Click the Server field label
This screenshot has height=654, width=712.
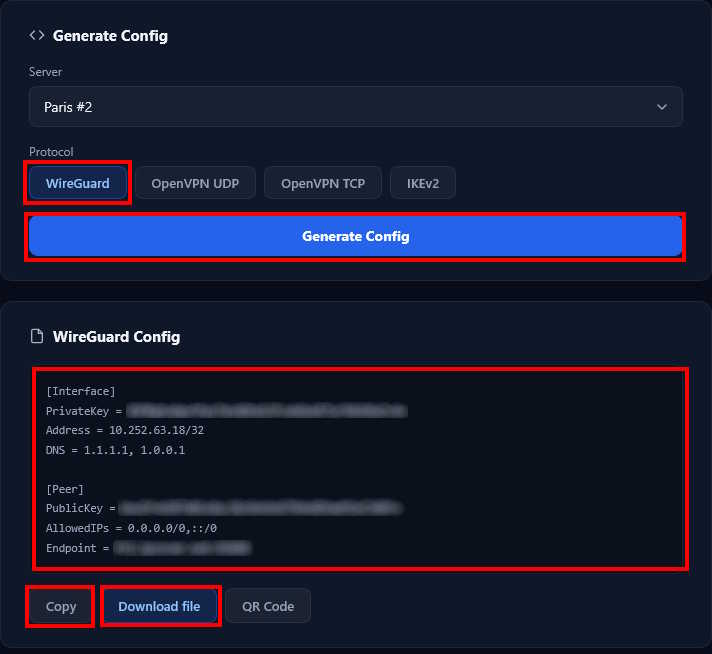45,72
